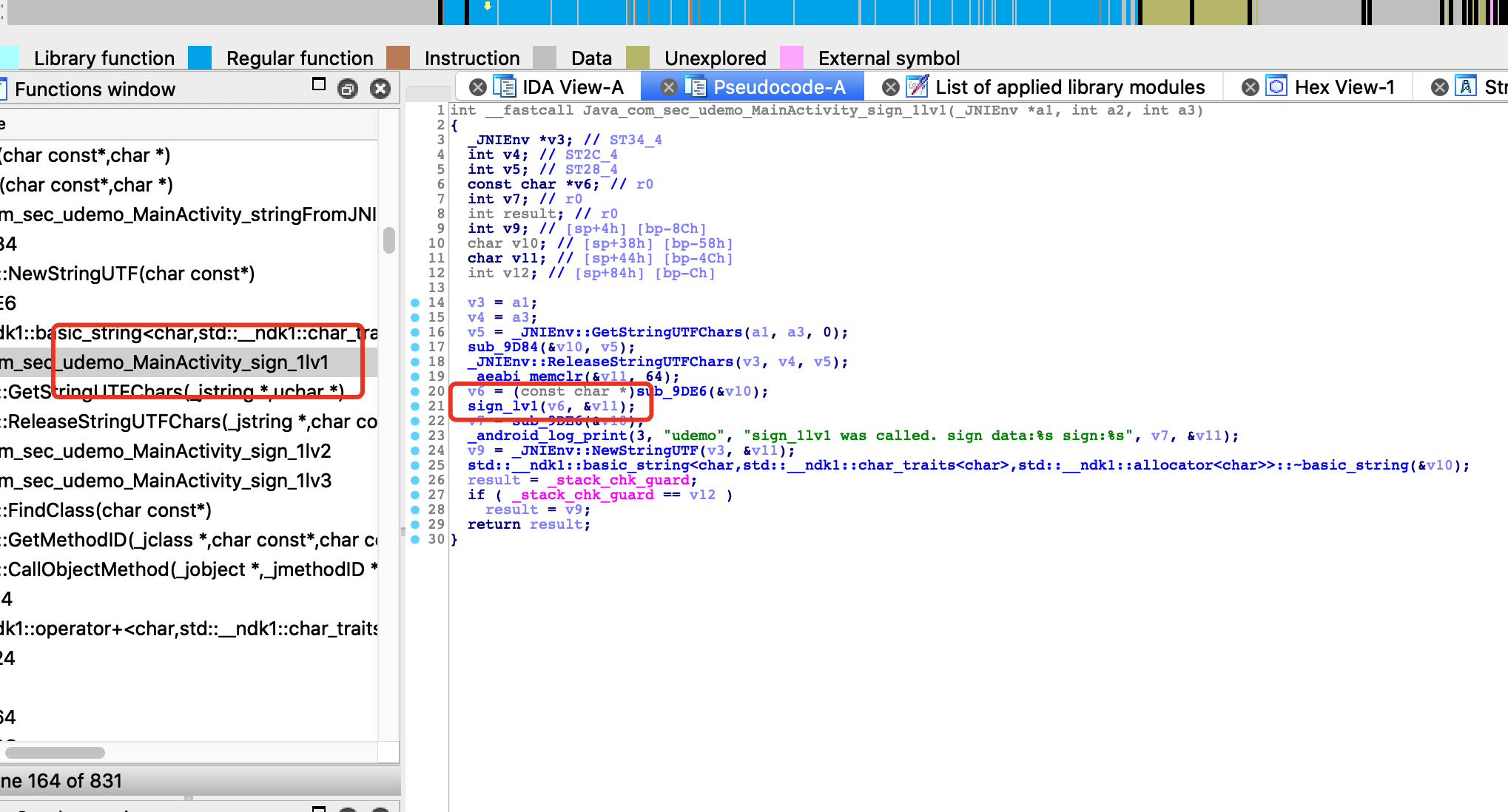The image size is (1508, 812).
Task: Select MainActivity_sign_1lv2 in functions list
Action: 166,451
